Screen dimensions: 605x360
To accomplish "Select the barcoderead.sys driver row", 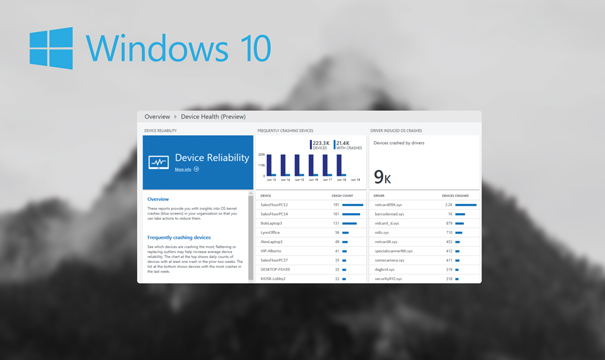I will click(x=424, y=214).
